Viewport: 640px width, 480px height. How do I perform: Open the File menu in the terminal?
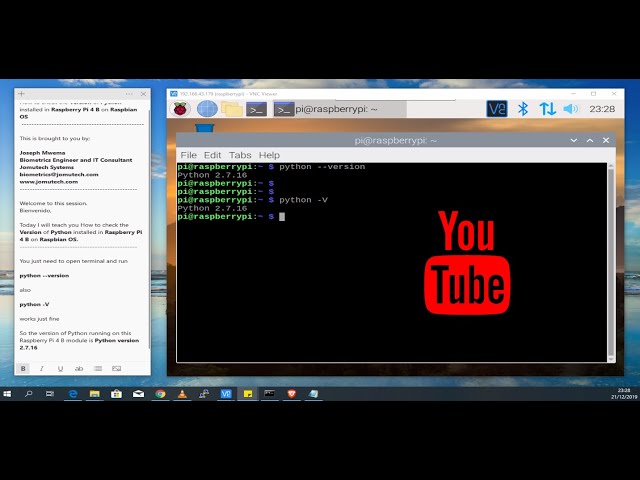pos(189,155)
